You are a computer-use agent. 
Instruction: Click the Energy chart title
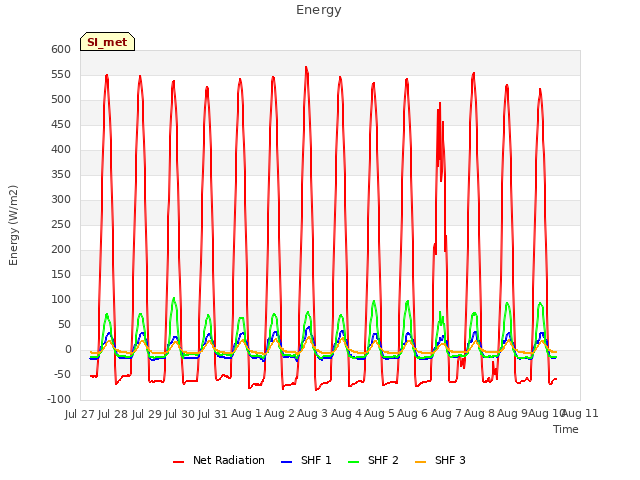pos(319,10)
